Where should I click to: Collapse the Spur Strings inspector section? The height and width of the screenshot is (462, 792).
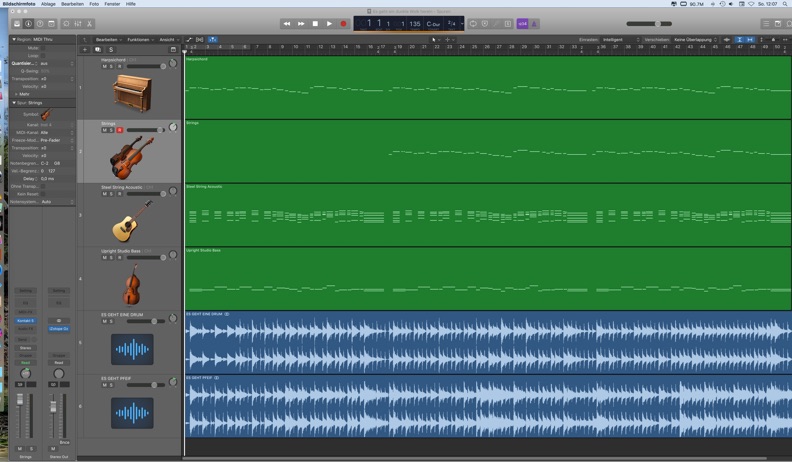14,102
